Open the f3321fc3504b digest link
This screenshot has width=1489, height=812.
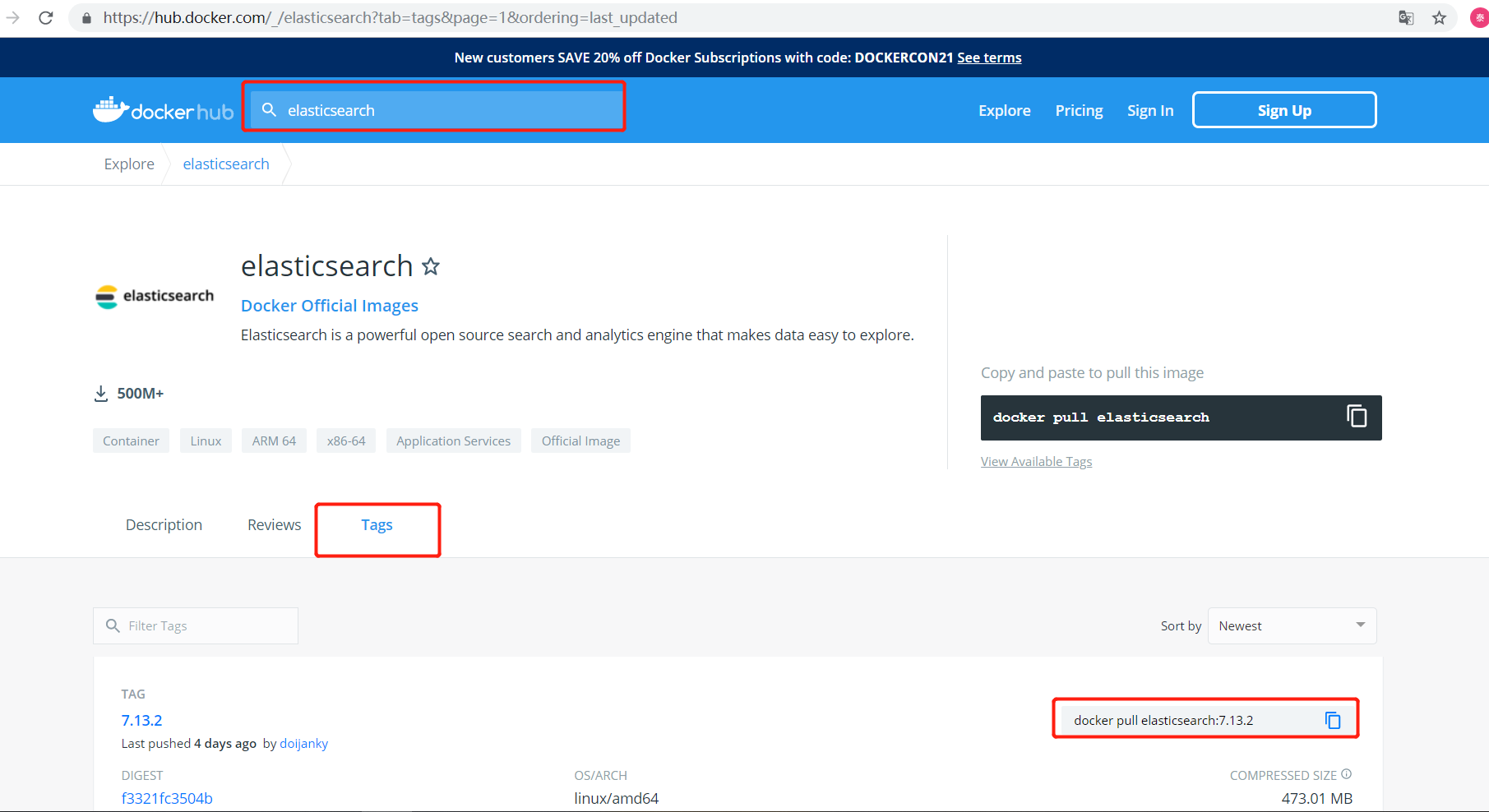pyautogui.click(x=167, y=799)
